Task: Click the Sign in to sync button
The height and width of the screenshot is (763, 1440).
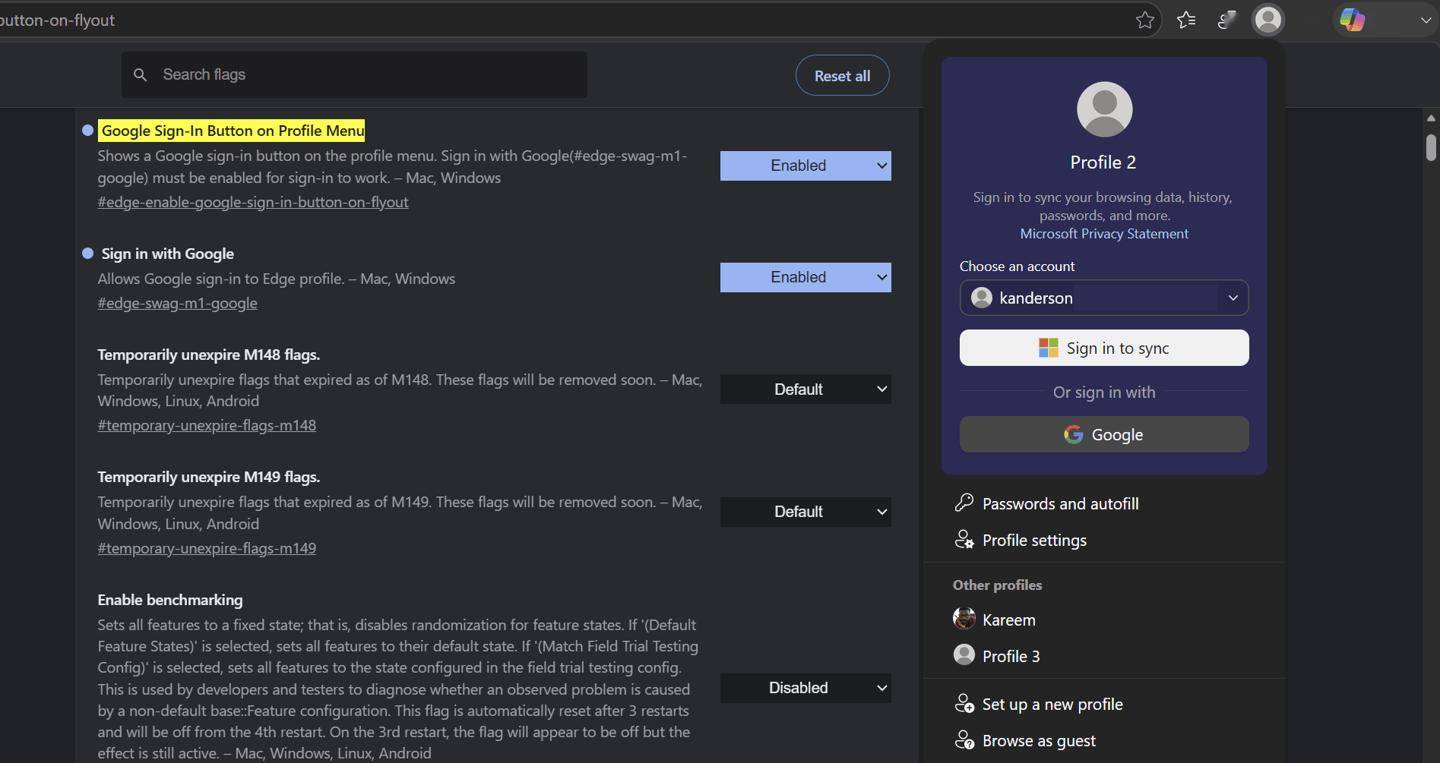Action: 1104,348
